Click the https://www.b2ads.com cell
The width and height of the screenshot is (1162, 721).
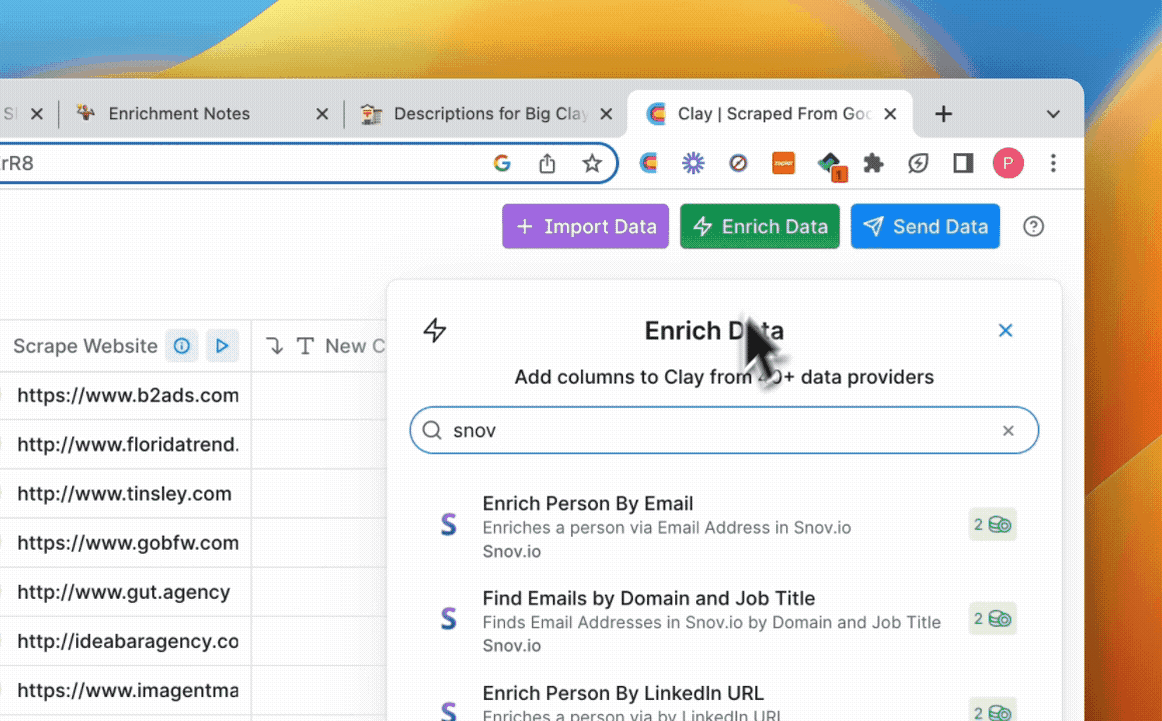click(124, 396)
